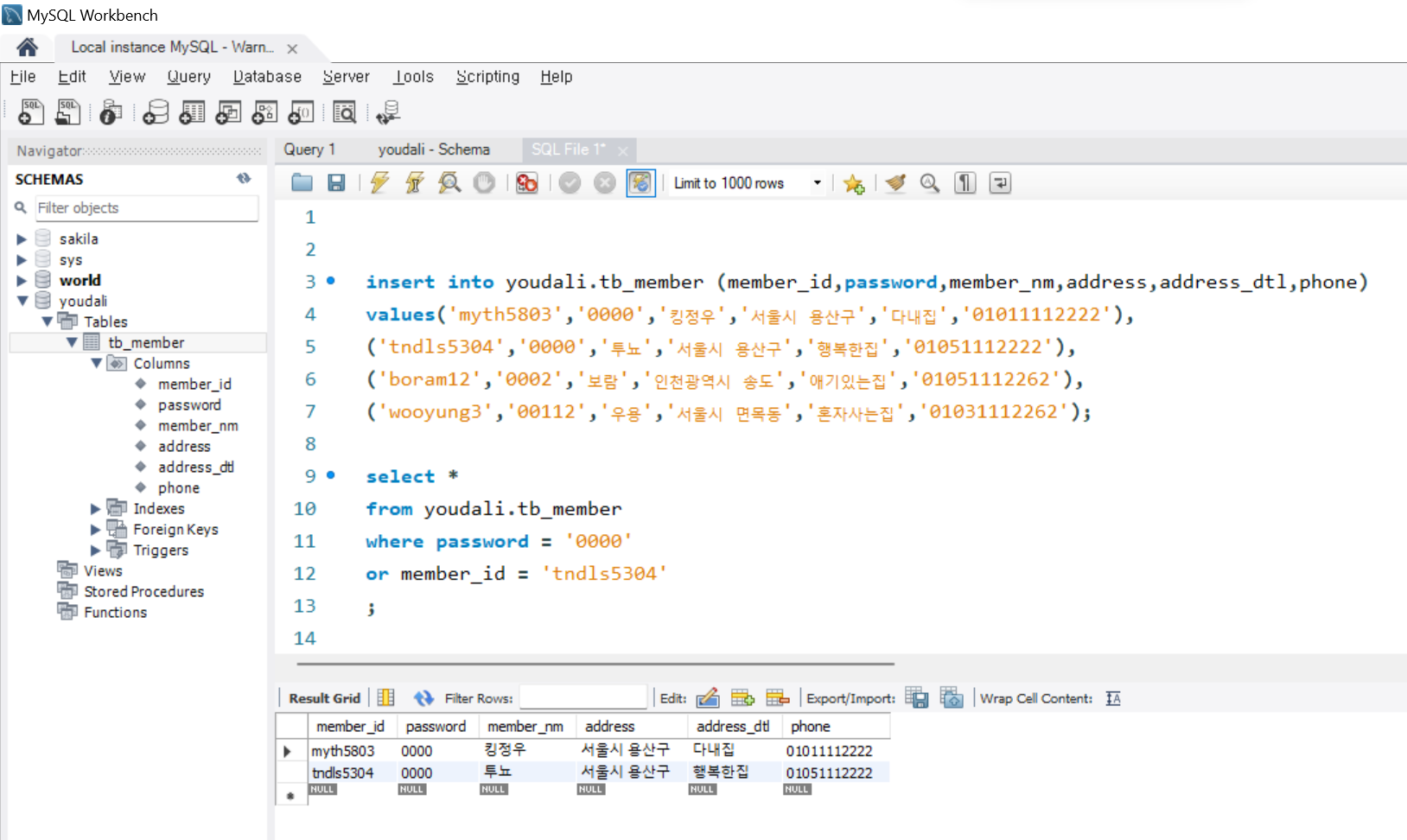Toggle result grid column wrap icon
The image size is (1407, 840).
(x=386, y=697)
